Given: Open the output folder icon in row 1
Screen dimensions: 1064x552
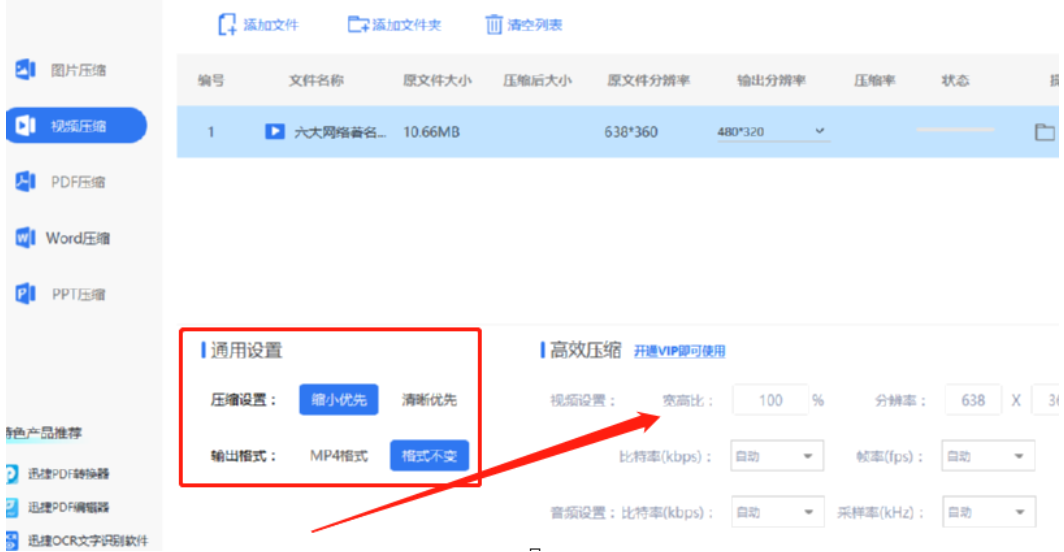Looking at the screenshot, I should coord(1044,132).
